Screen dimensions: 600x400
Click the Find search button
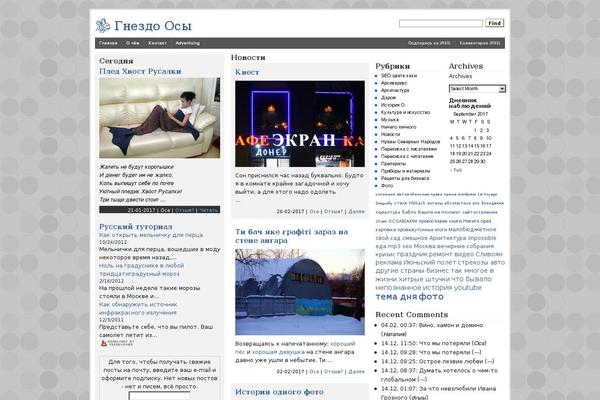(x=494, y=23)
